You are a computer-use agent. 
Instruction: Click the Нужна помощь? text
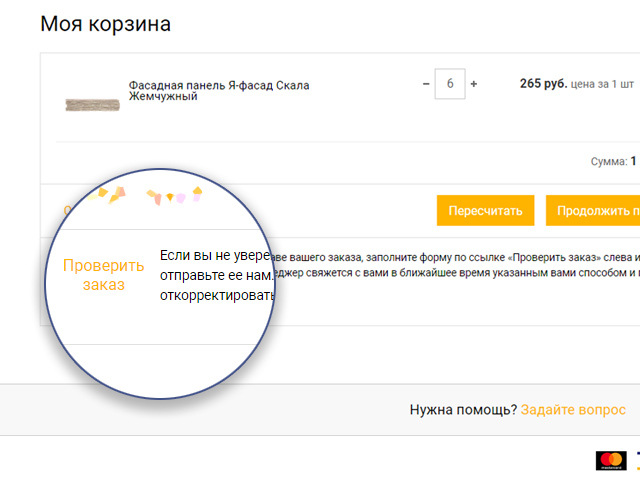pyautogui.click(x=463, y=410)
